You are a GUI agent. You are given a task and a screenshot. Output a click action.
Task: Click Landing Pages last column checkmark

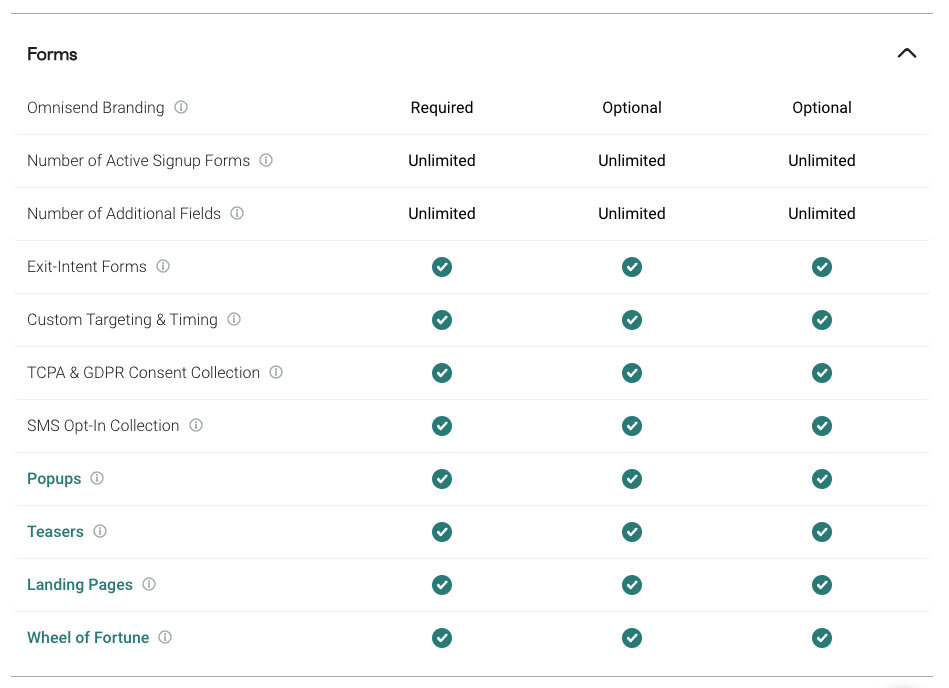point(822,585)
